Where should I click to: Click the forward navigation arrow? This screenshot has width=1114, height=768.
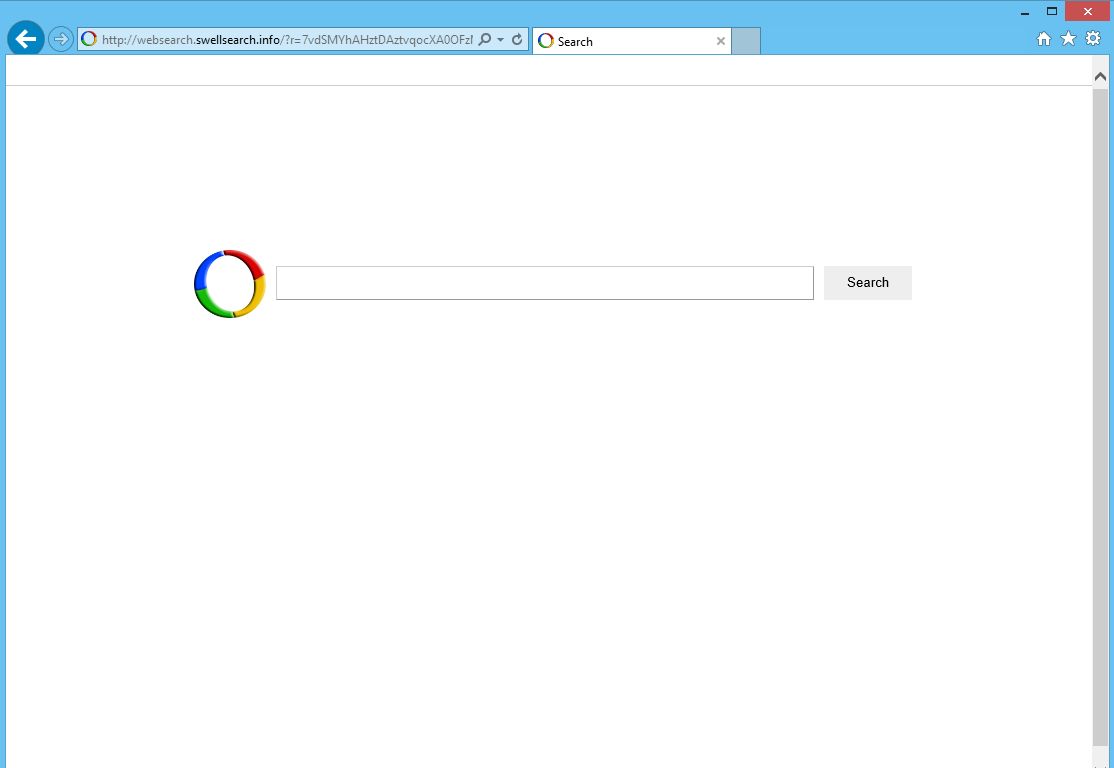point(60,40)
